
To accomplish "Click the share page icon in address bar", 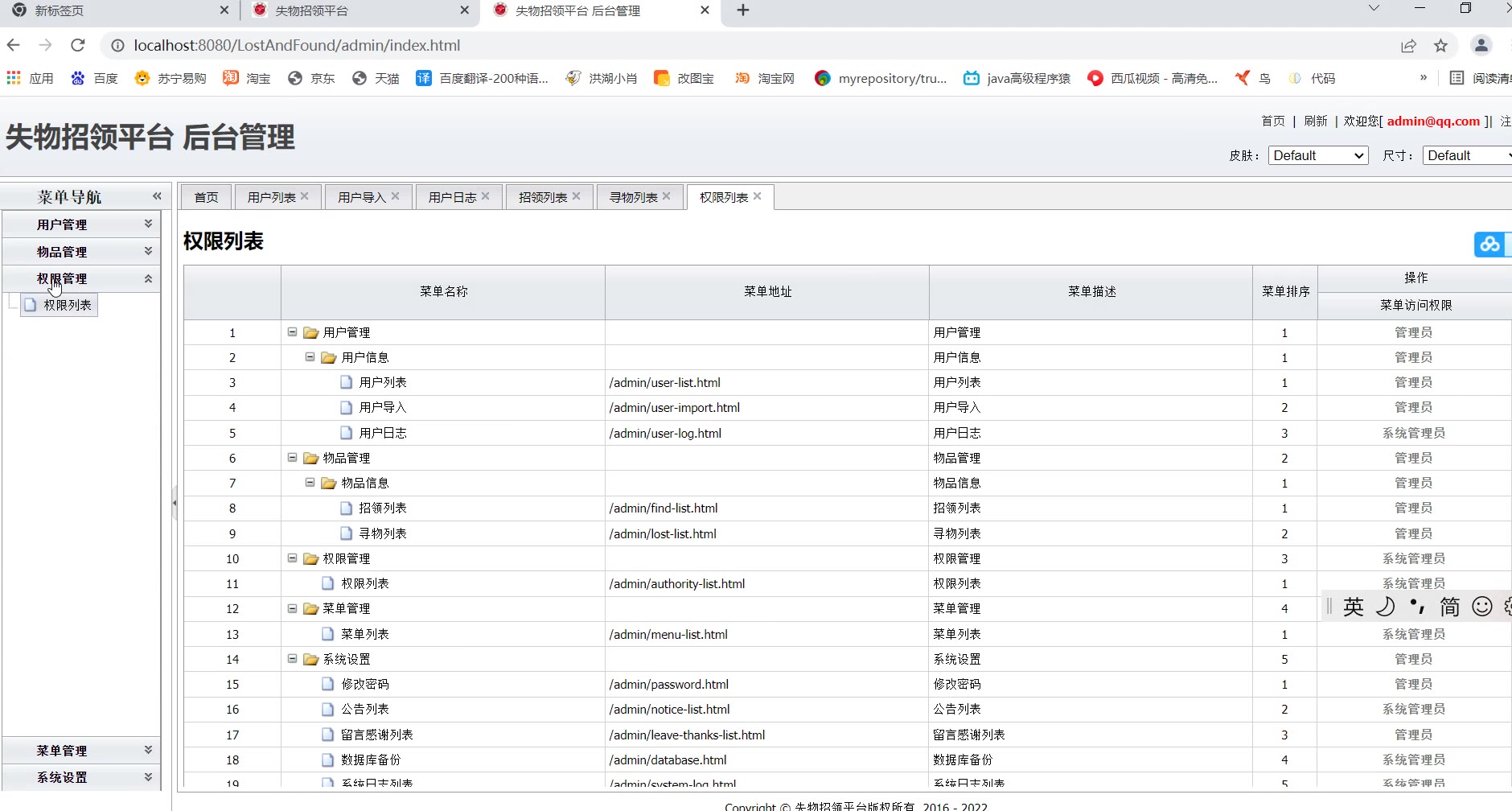I will point(1408,46).
